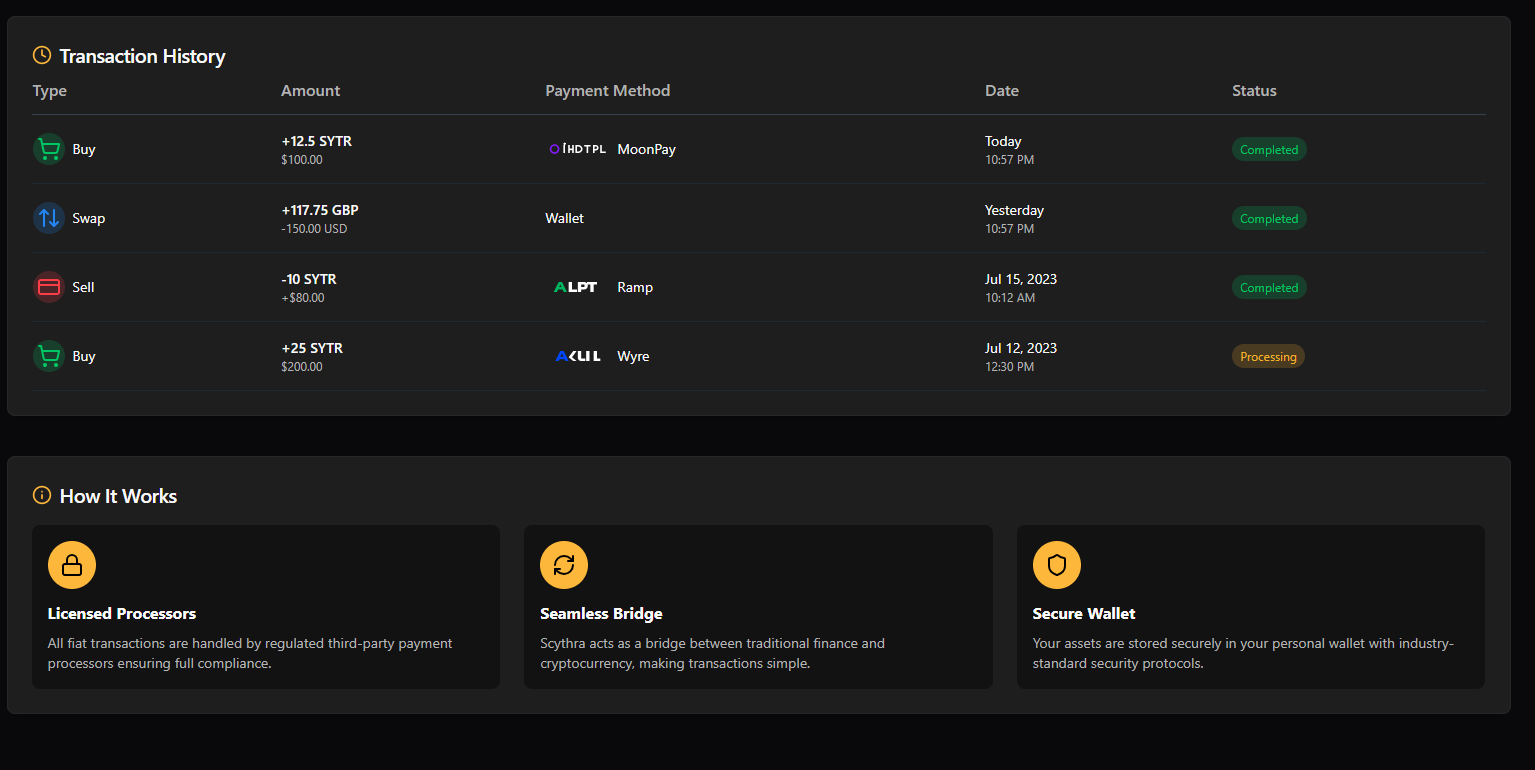The image size is (1535, 770).
Task: Click the Wyre payment provider logo
Action: coord(577,355)
